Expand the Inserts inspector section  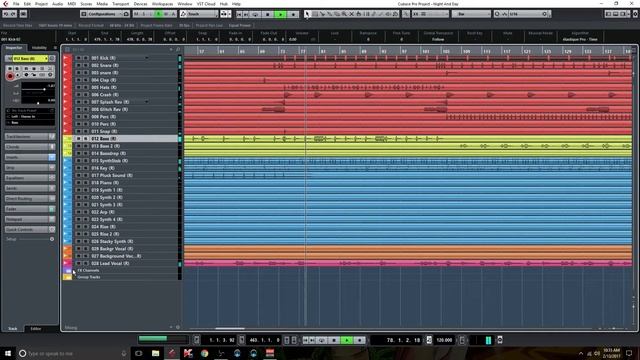click(30, 157)
